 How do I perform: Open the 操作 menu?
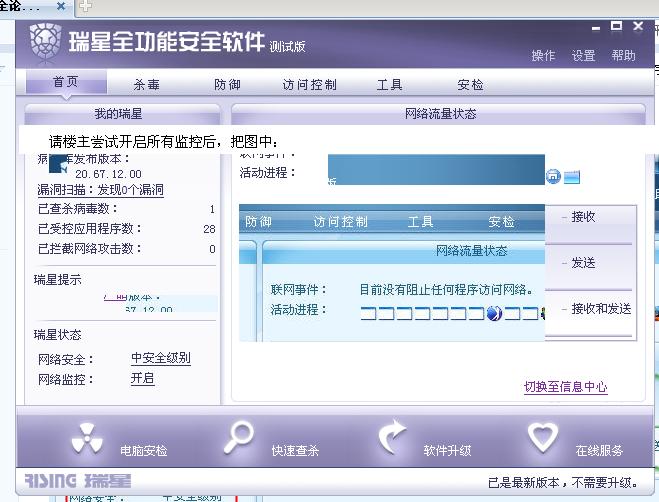(x=543, y=55)
